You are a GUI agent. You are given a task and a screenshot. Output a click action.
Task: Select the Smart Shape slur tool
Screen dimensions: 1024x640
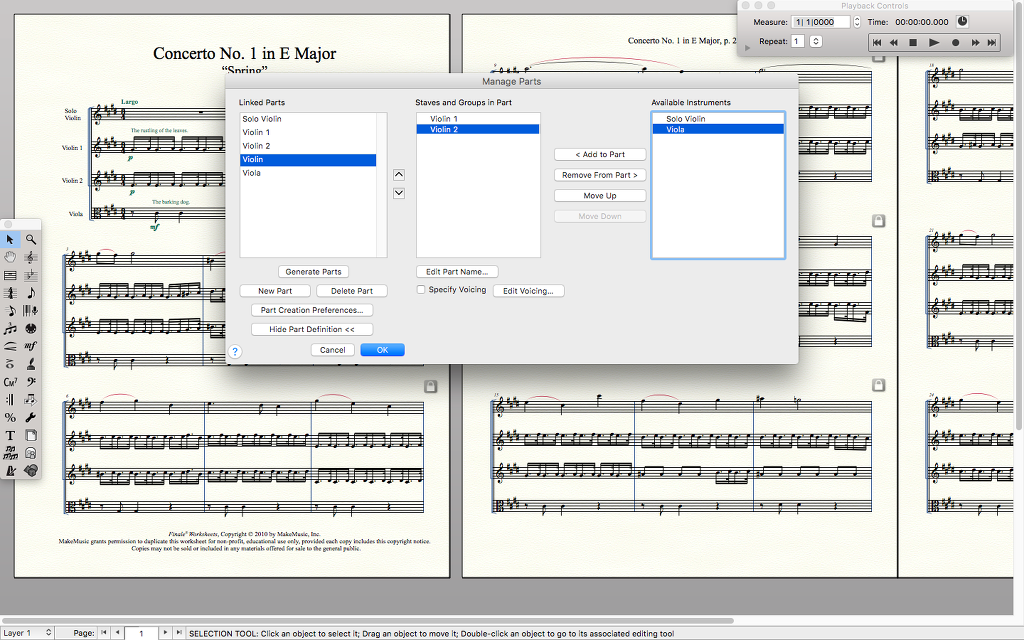point(10,346)
